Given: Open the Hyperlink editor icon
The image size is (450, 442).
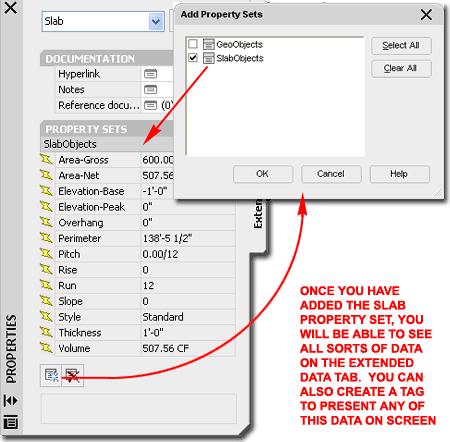Looking at the screenshot, I should point(150,74).
